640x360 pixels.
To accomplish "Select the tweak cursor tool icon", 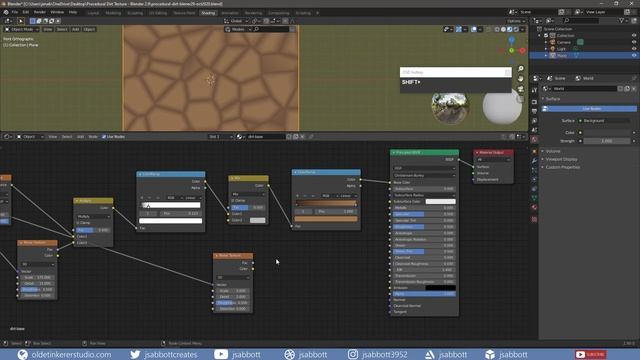I will coord(20,21).
